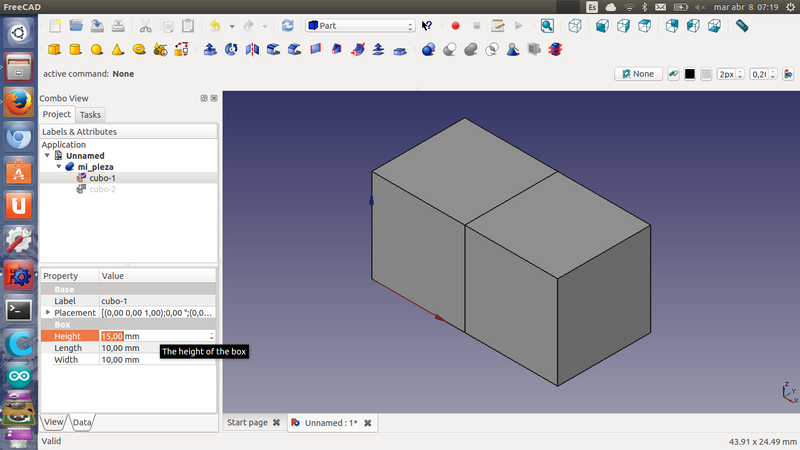
Task: Create a Box primitive from the Part toolbar
Action: 54,49
